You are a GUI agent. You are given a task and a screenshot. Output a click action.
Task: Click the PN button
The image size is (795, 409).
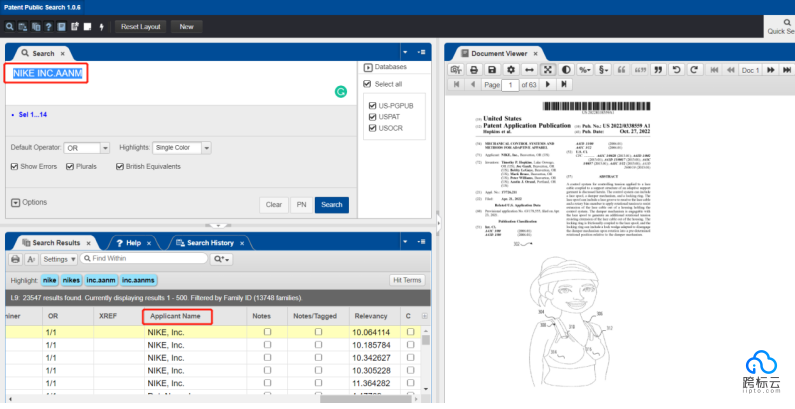point(301,205)
